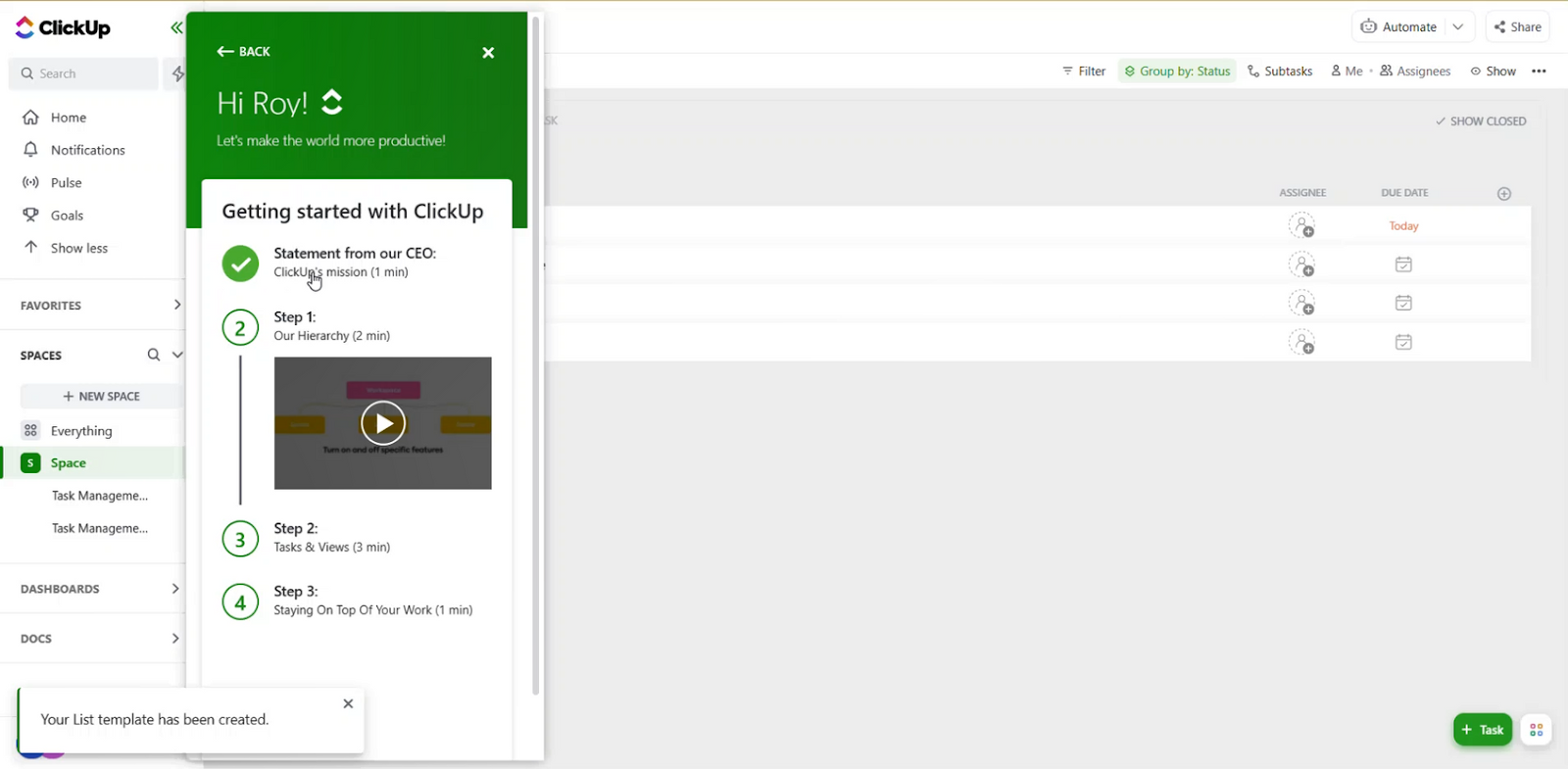Open Step 2 Tasks & Views
This screenshot has height=769, width=1568.
332,538
